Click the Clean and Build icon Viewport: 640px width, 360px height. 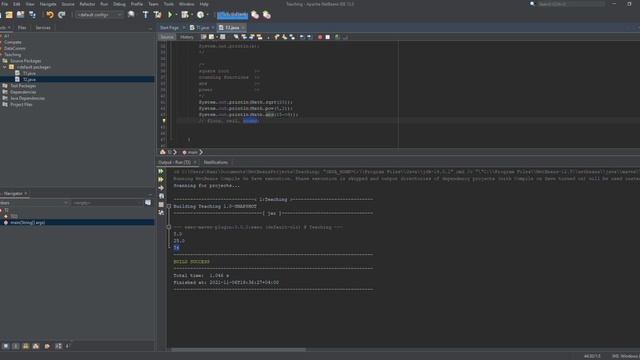coord(157,15)
